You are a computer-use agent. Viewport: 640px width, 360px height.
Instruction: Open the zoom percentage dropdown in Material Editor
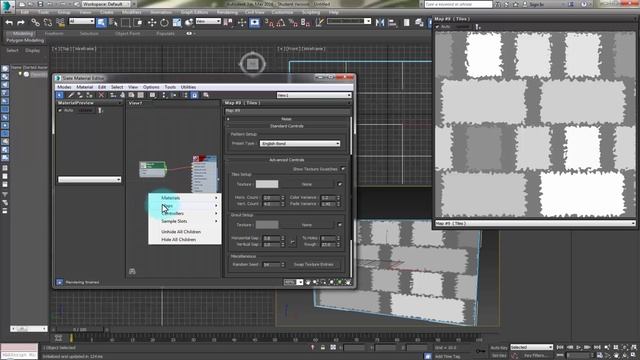300,282
